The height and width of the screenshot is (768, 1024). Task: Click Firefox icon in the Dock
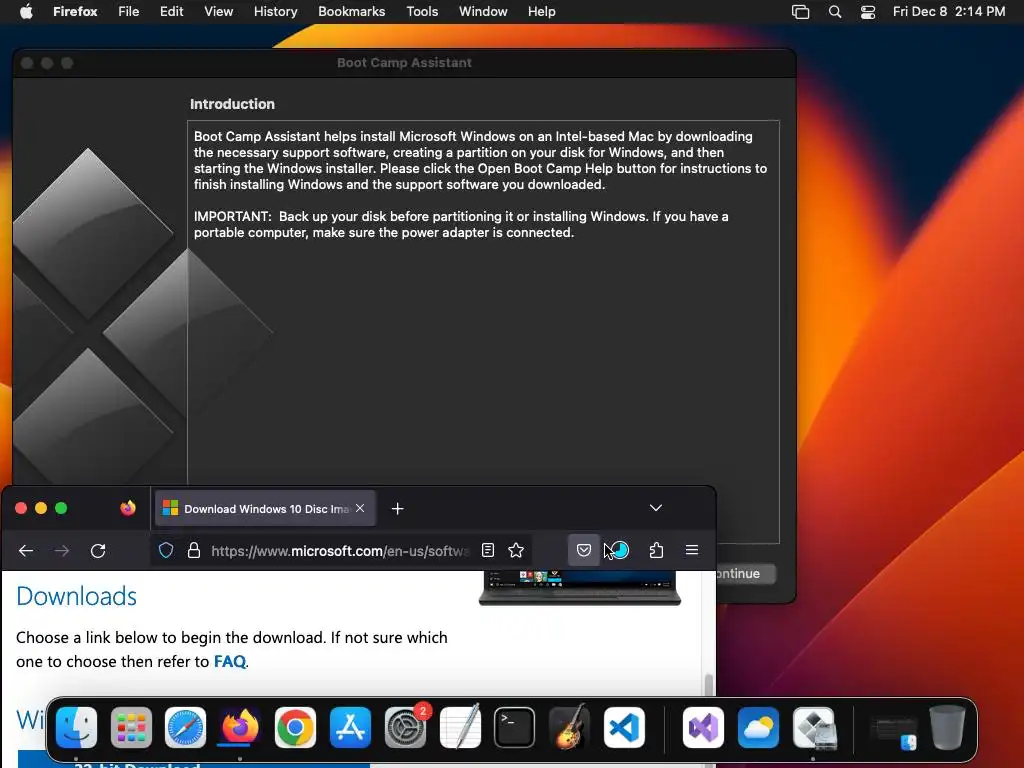pyautogui.click(x=240, y=728)
